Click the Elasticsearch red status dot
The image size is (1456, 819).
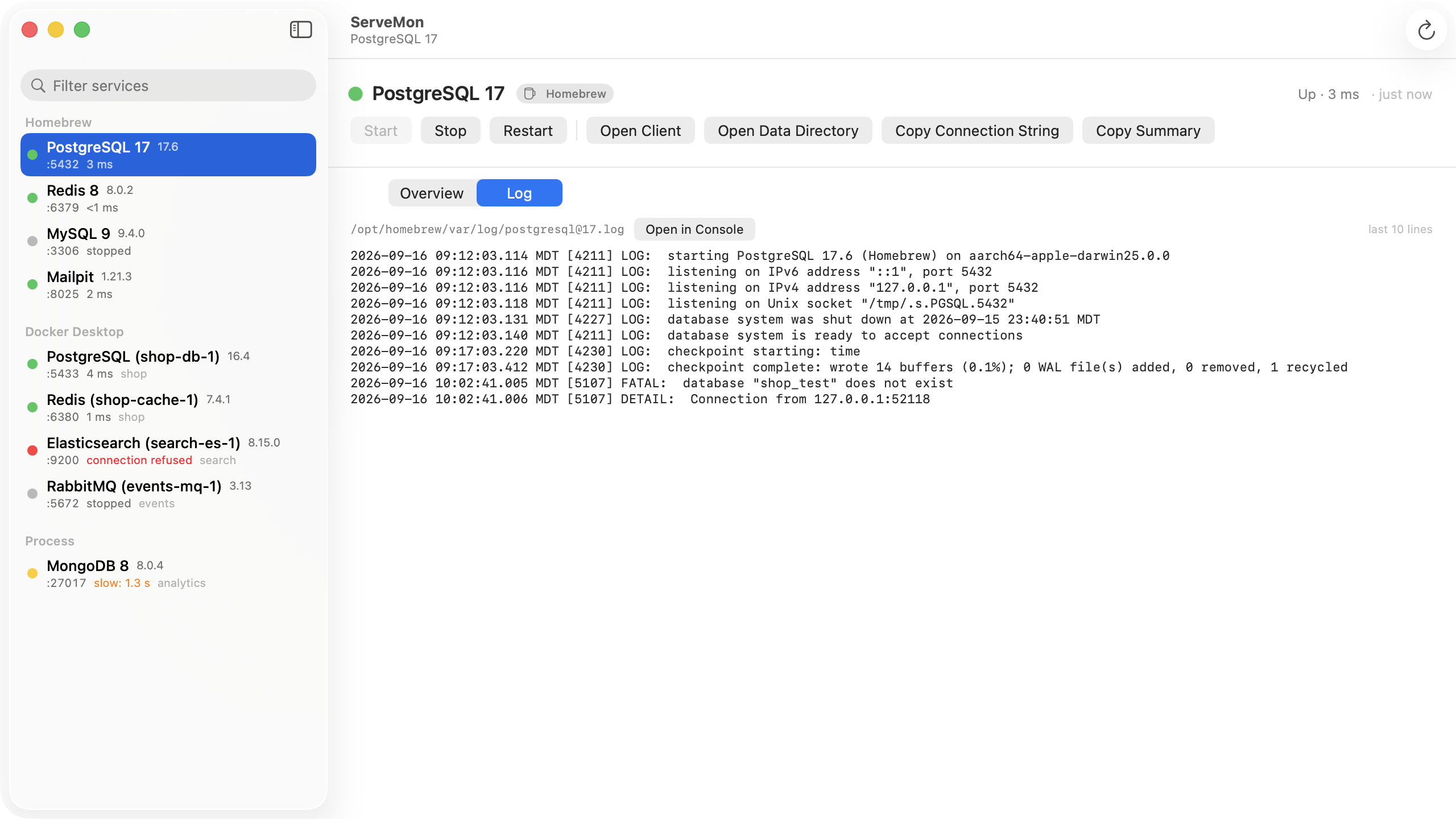(32, 450)
